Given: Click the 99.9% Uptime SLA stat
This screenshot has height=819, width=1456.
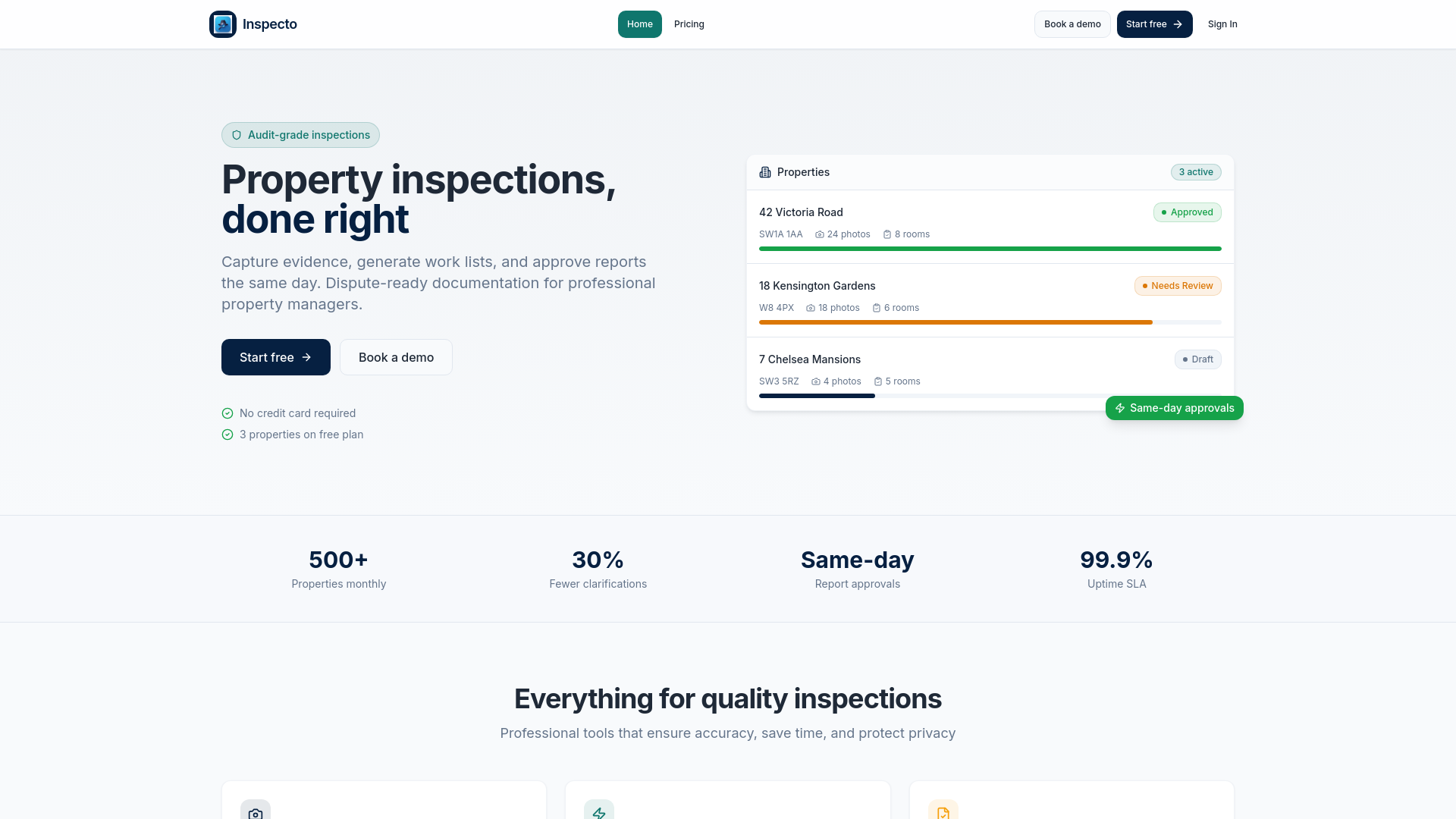Looking at the screenshot, I should pos(1117,569).
